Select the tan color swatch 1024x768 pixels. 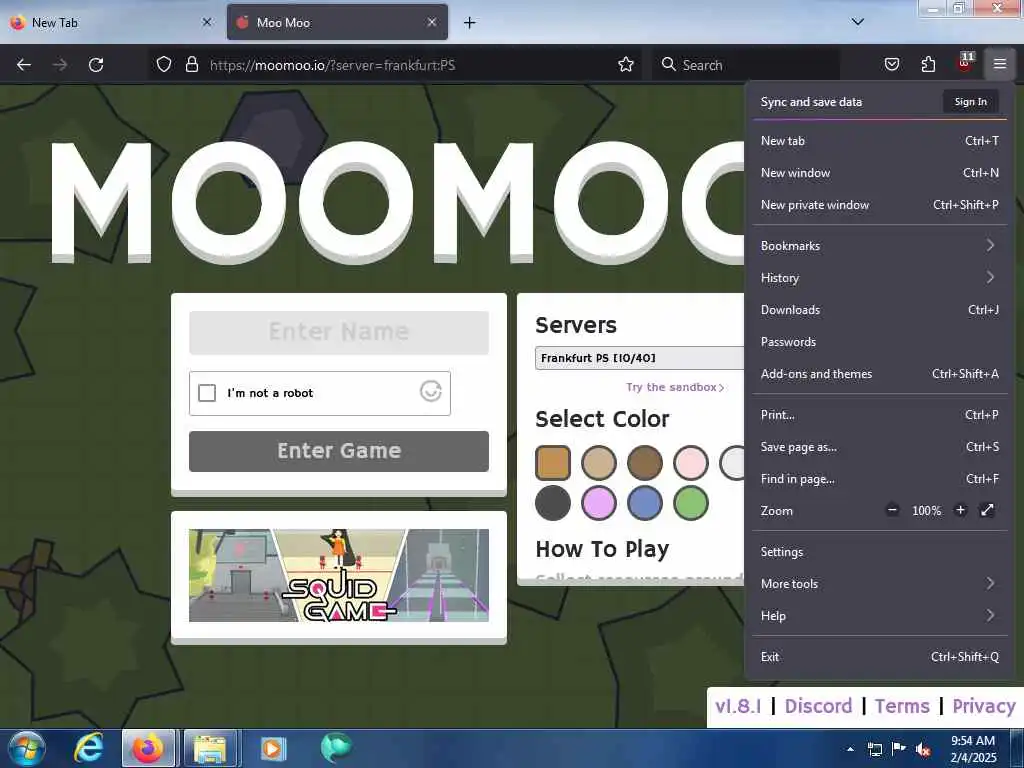[599, 462]
